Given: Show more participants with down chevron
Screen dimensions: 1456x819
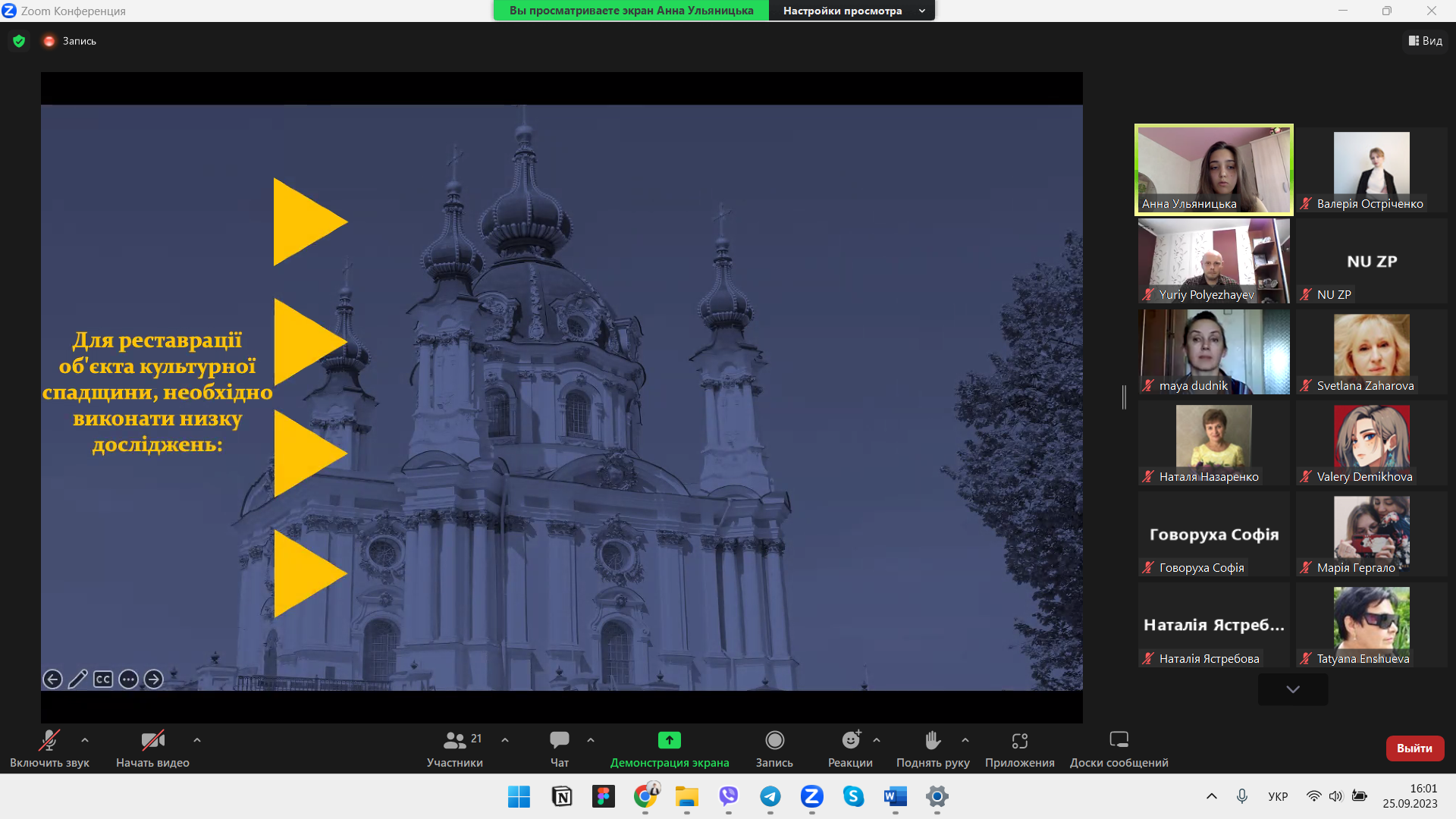Looking at the screenshot, I should point(1293,689).
